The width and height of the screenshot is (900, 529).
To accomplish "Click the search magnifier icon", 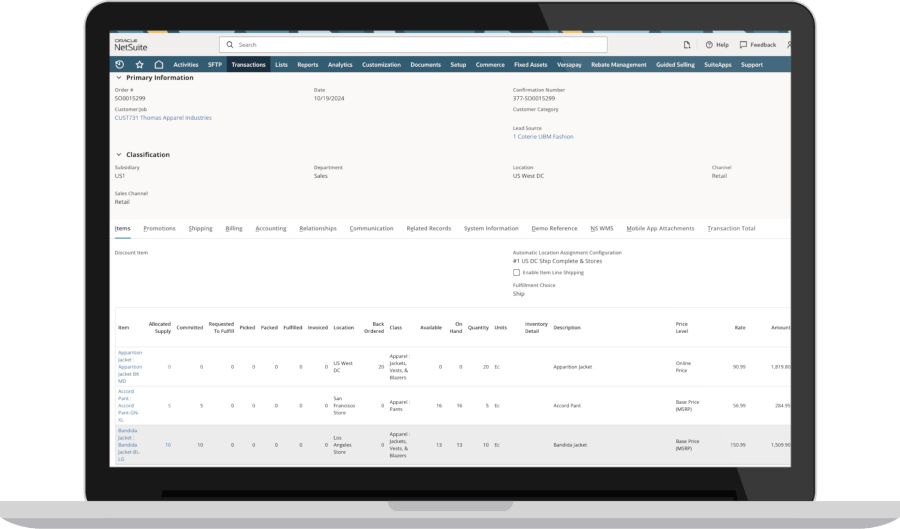I will point(230,45).
